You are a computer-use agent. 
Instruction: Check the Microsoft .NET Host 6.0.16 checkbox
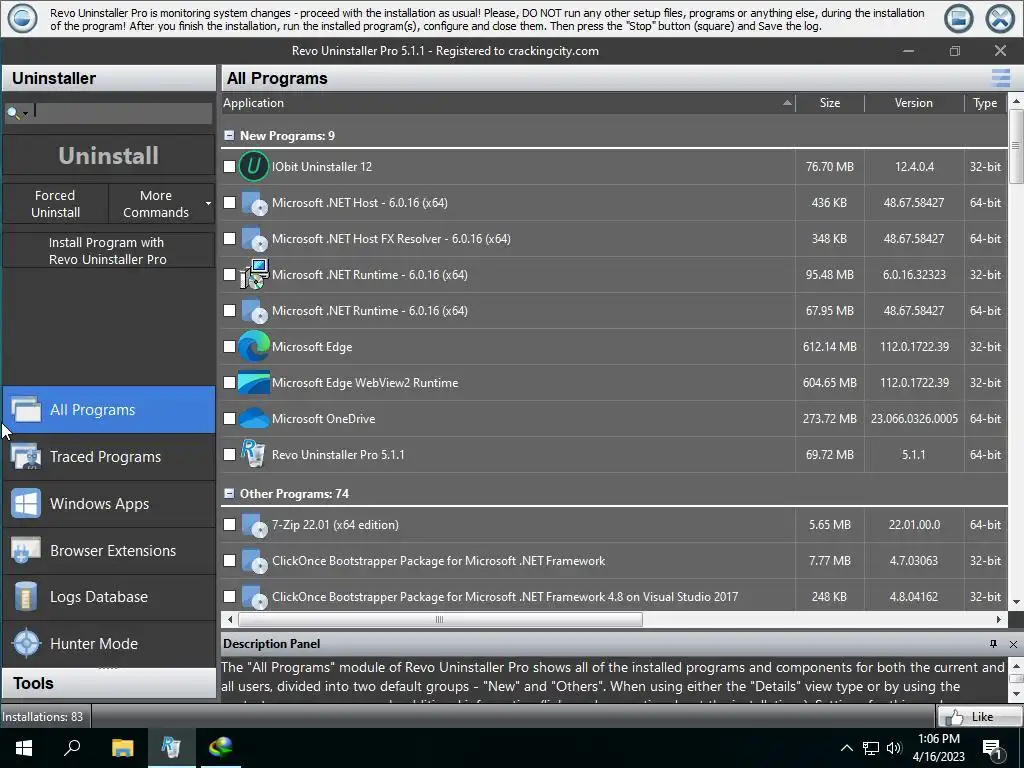pyautogui.click(x=229, y=202)
